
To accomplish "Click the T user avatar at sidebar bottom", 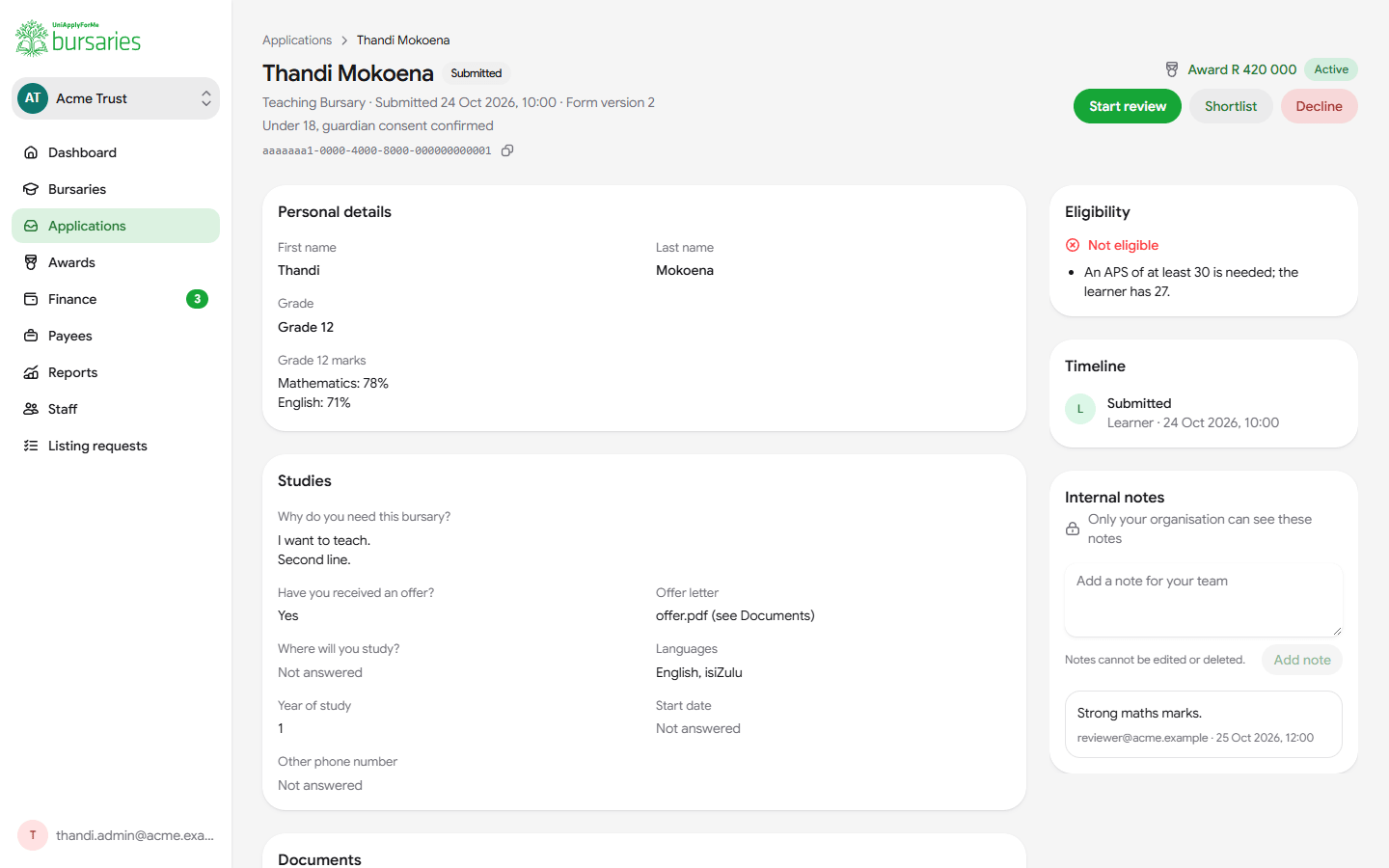I will tap(33, 835).
